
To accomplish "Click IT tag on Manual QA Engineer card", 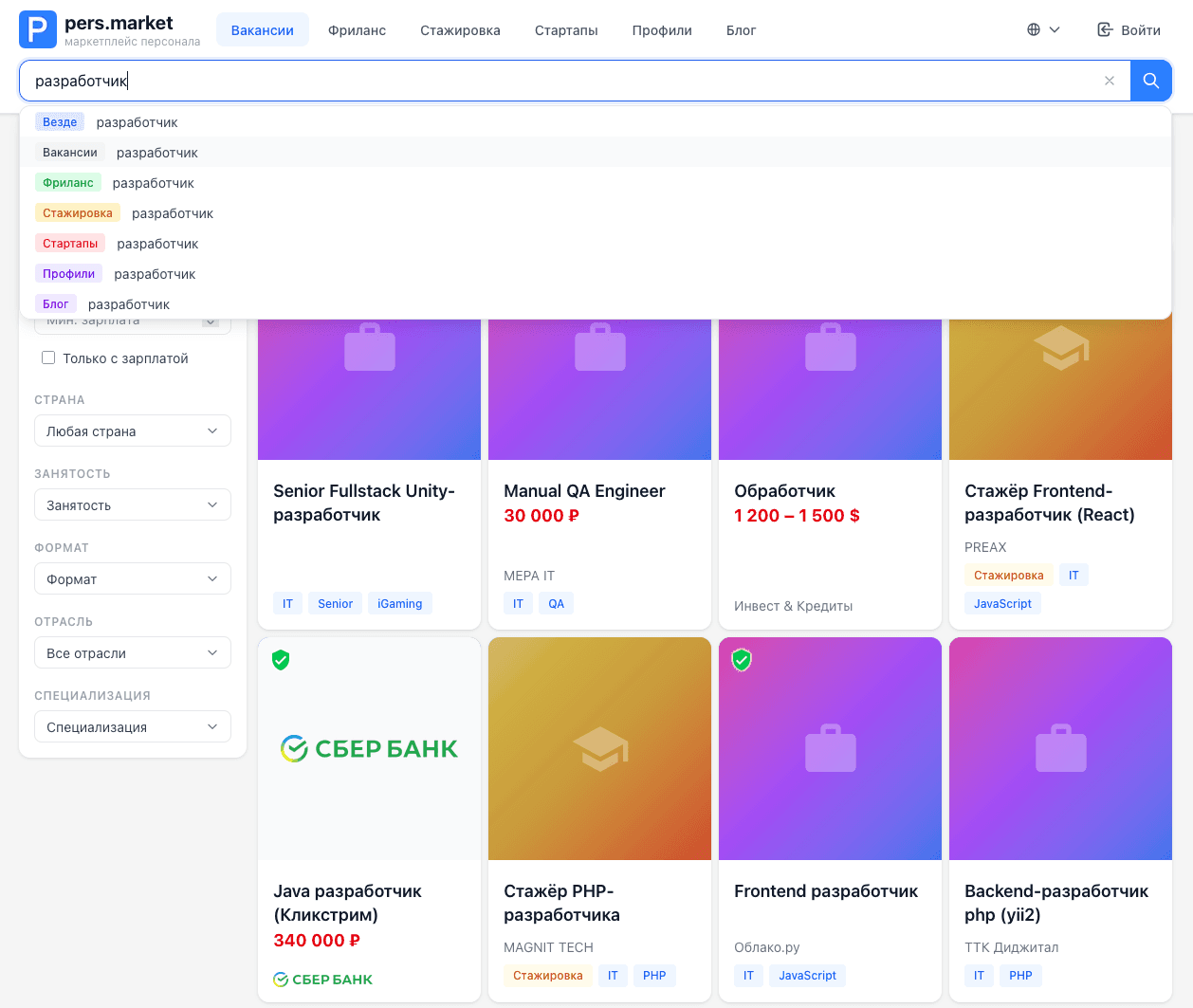I will point(518,603).
